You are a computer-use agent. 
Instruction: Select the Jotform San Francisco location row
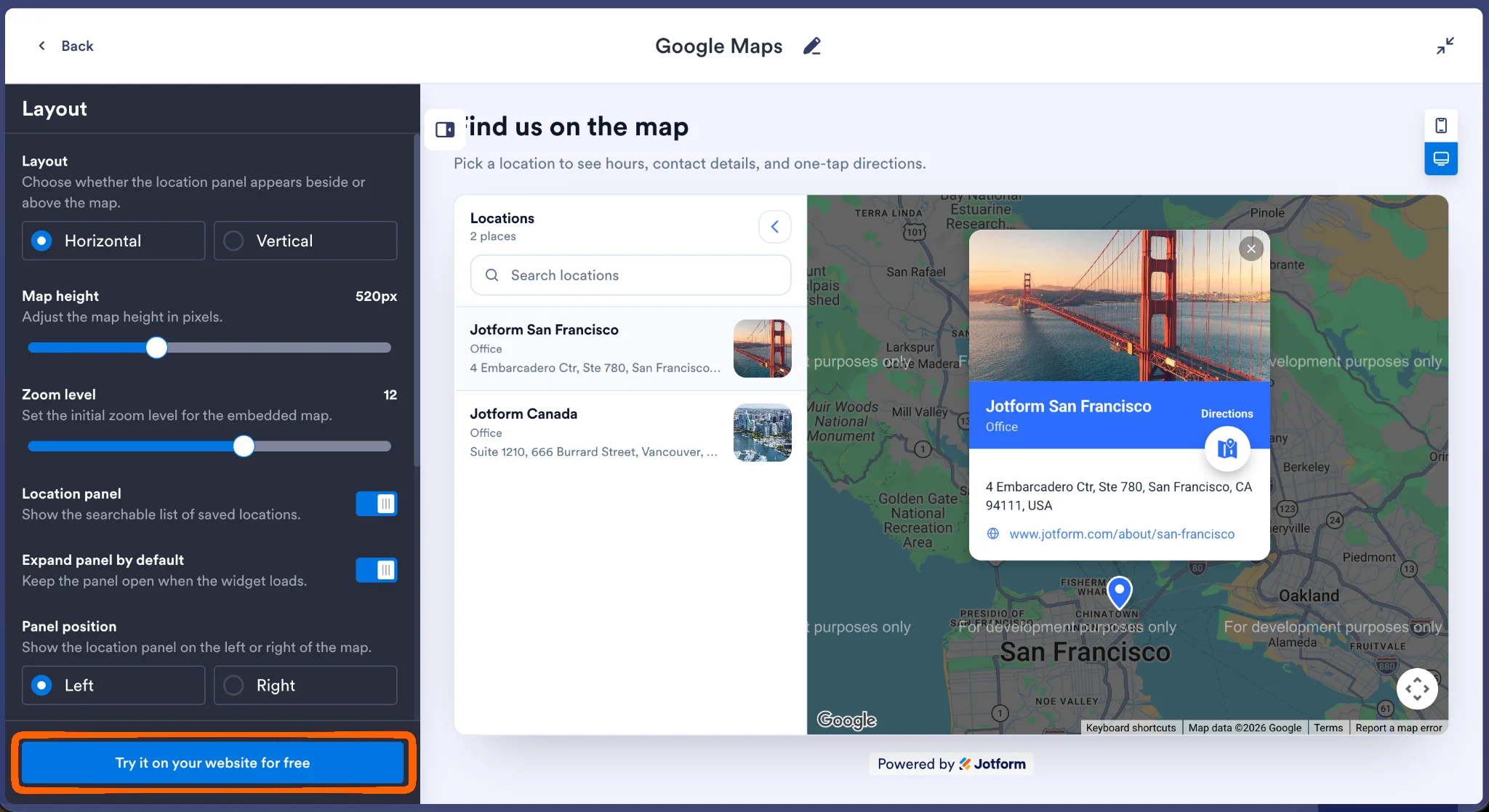[x=630, y=348]
